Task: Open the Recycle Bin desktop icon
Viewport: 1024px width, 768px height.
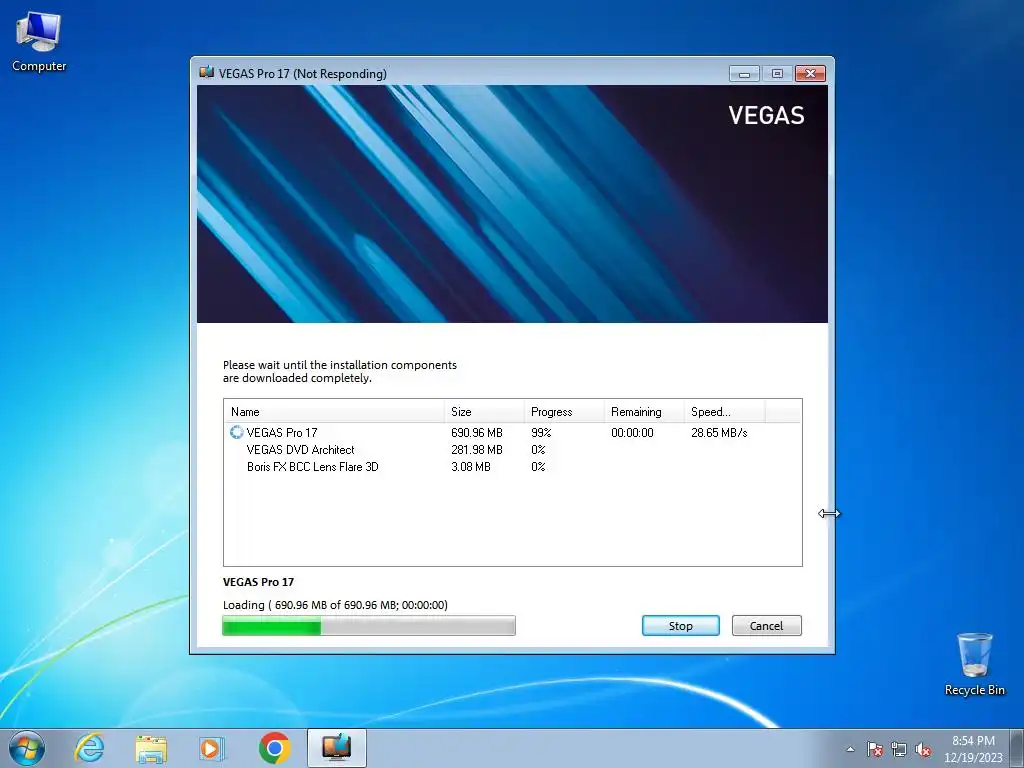Action: (x=974, y=664)
